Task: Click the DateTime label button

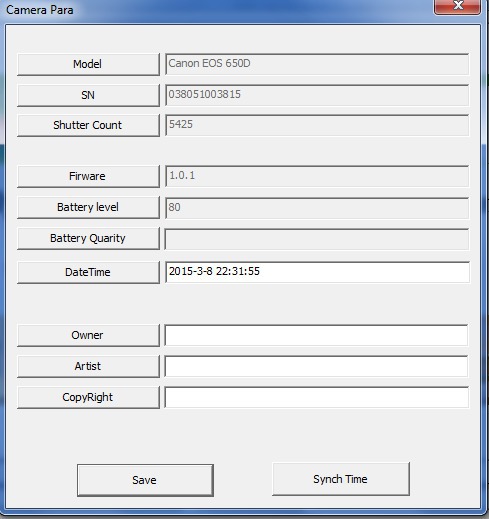Action: [88, 272]
